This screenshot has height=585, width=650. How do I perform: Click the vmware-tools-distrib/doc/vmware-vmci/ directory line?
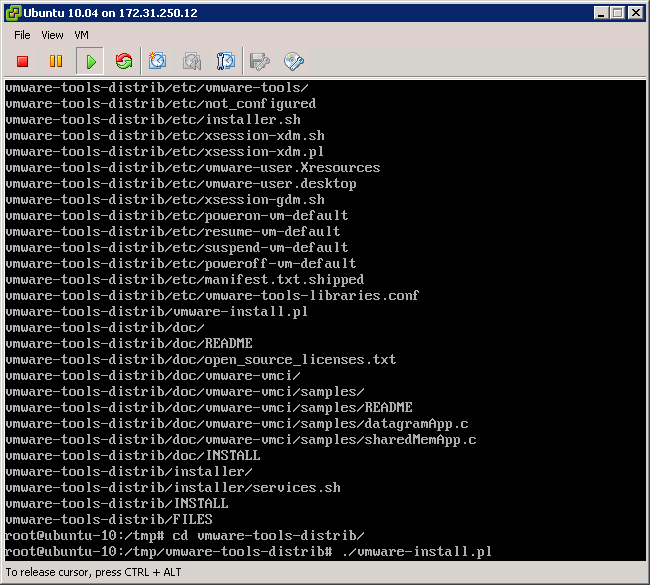click(x=153, y=375)
